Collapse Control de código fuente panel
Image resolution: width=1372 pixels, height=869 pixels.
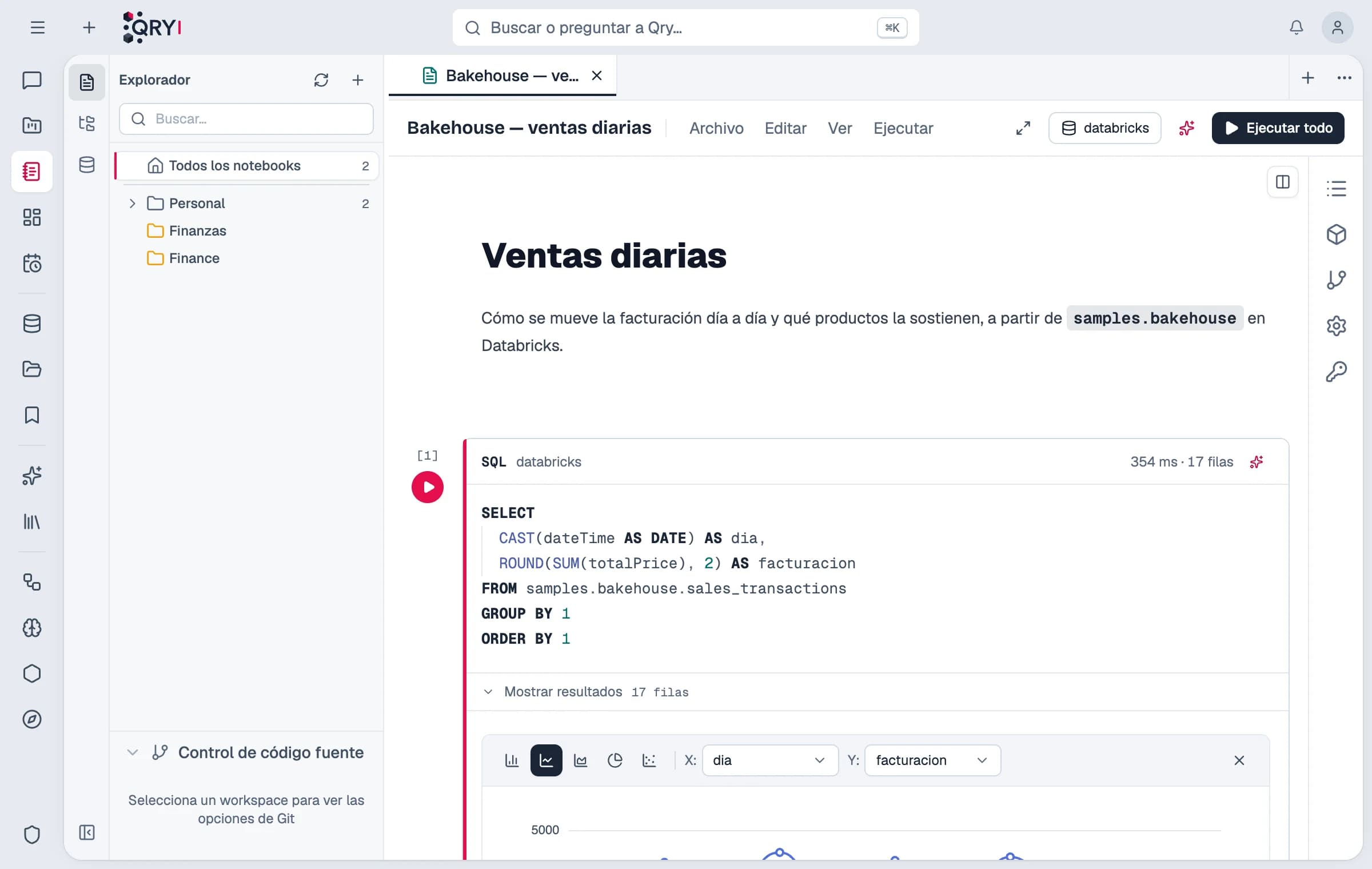[133, 752]
